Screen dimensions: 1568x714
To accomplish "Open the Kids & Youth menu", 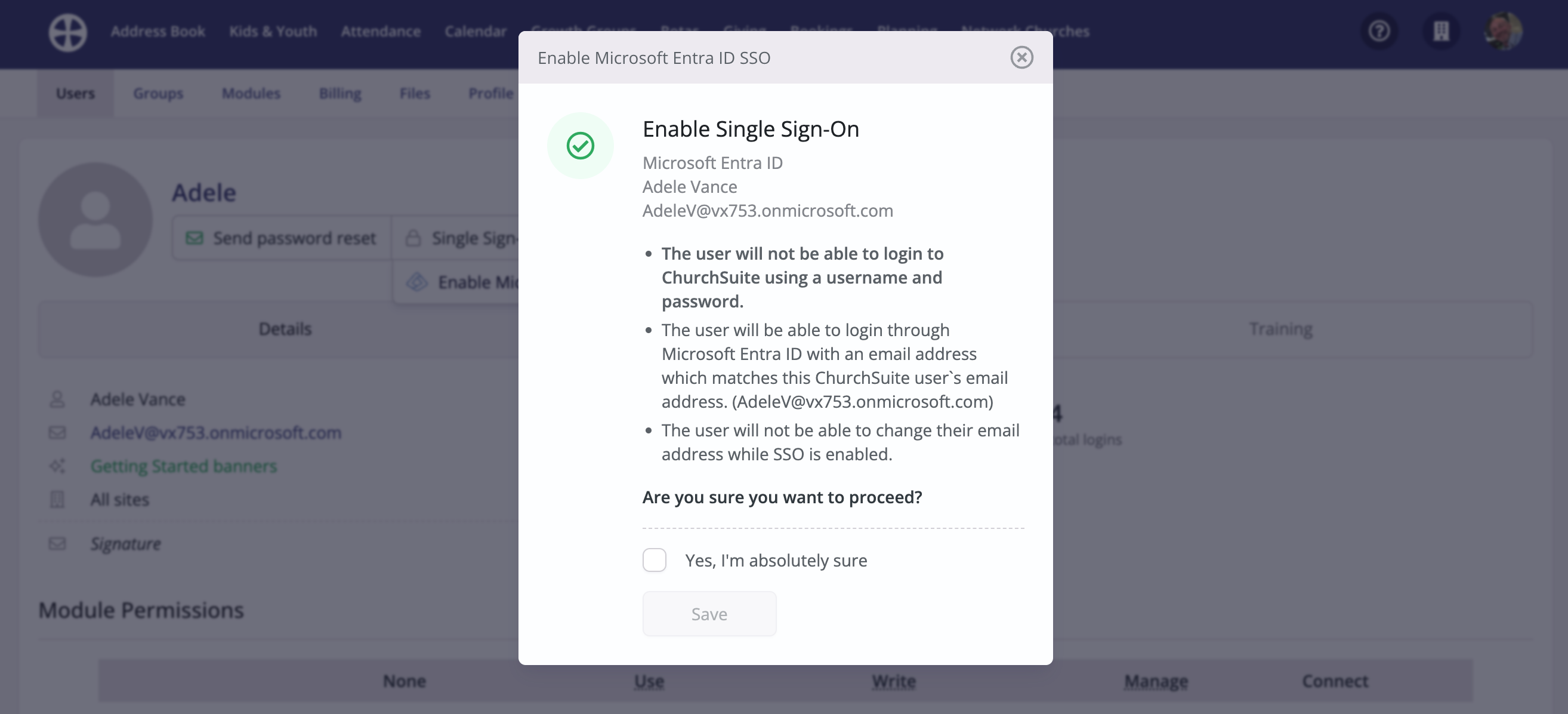I will click(x=273, y=31).
